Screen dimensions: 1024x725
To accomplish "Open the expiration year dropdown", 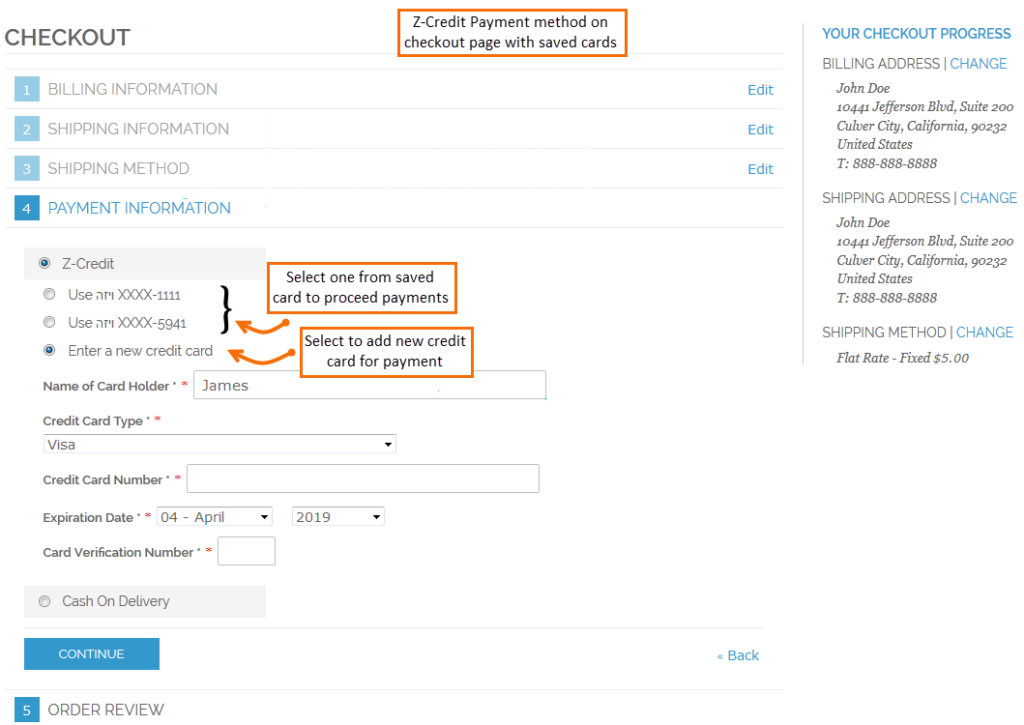I will (x=338, y=516).
